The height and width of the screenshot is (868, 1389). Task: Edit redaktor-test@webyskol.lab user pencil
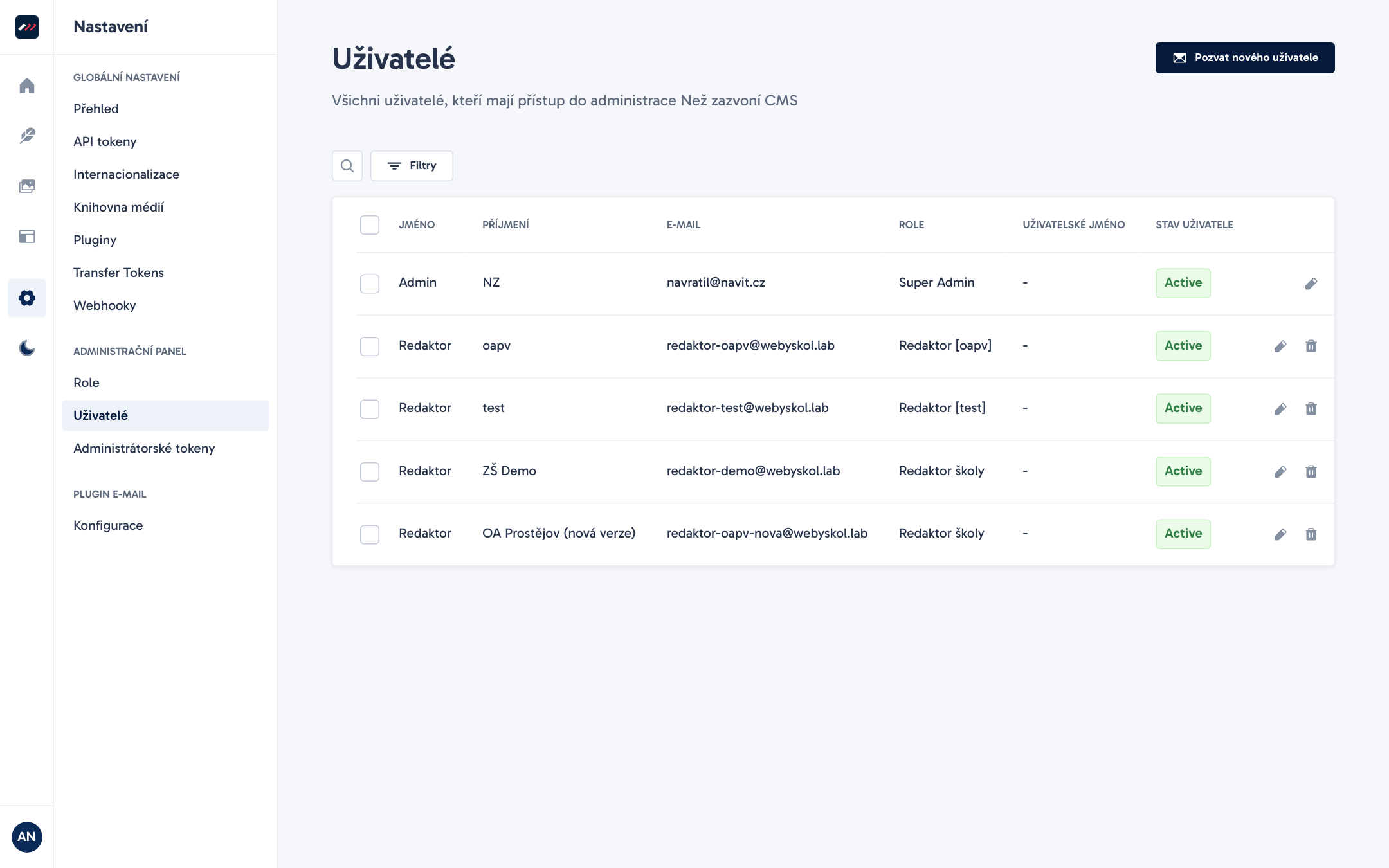pos(1280,409)
